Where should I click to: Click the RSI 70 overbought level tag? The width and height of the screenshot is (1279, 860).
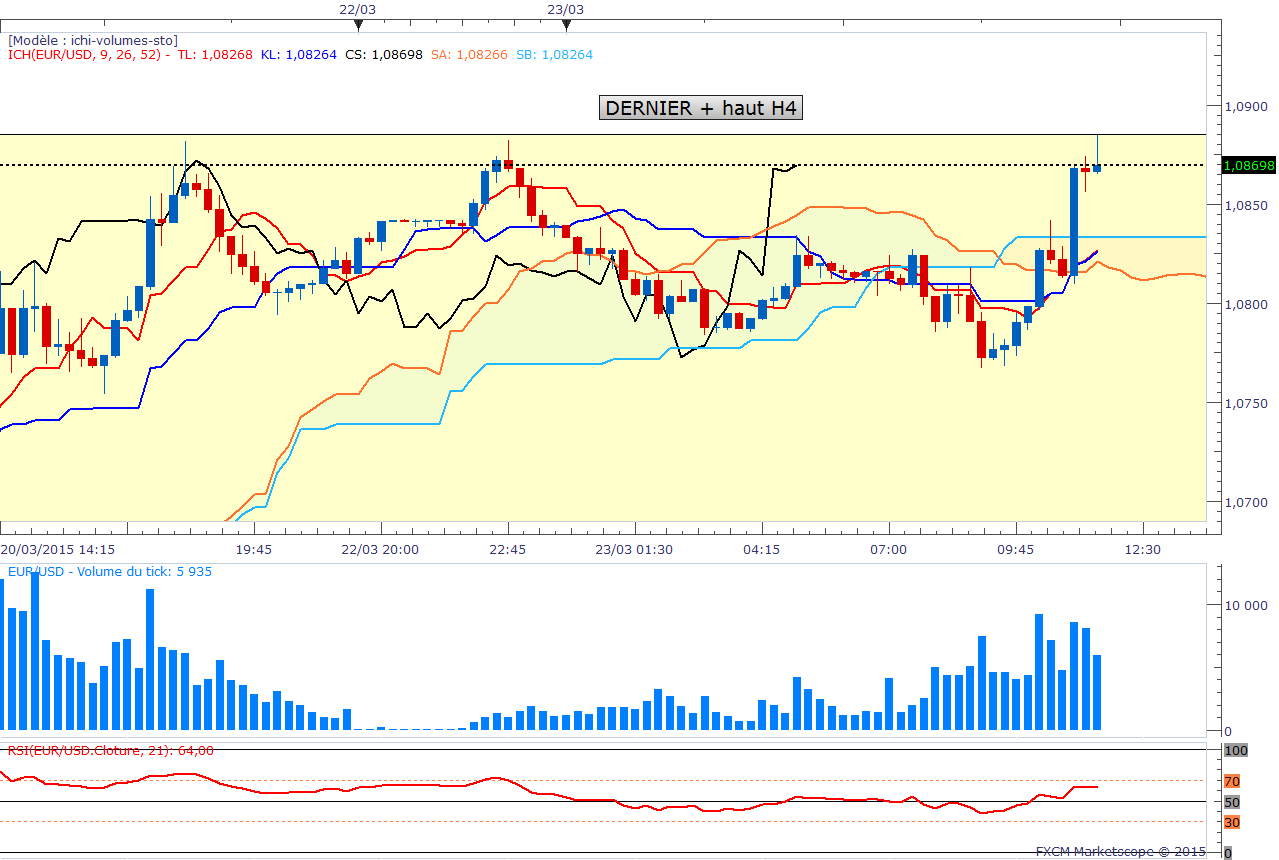(1232, 781)
